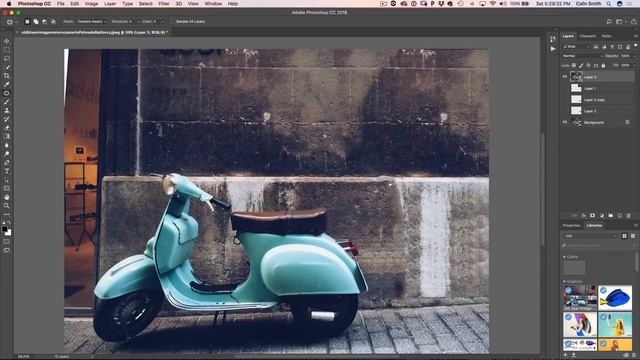Open the library selector dropdown
The image size is (640, 360).
tap(591, 236)
